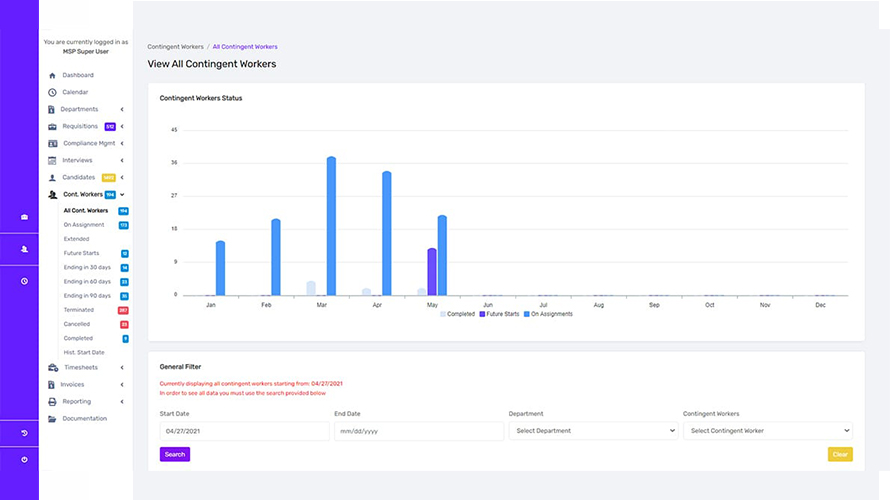Expand the Timesheets submenu chevron

tap(122, 368)
